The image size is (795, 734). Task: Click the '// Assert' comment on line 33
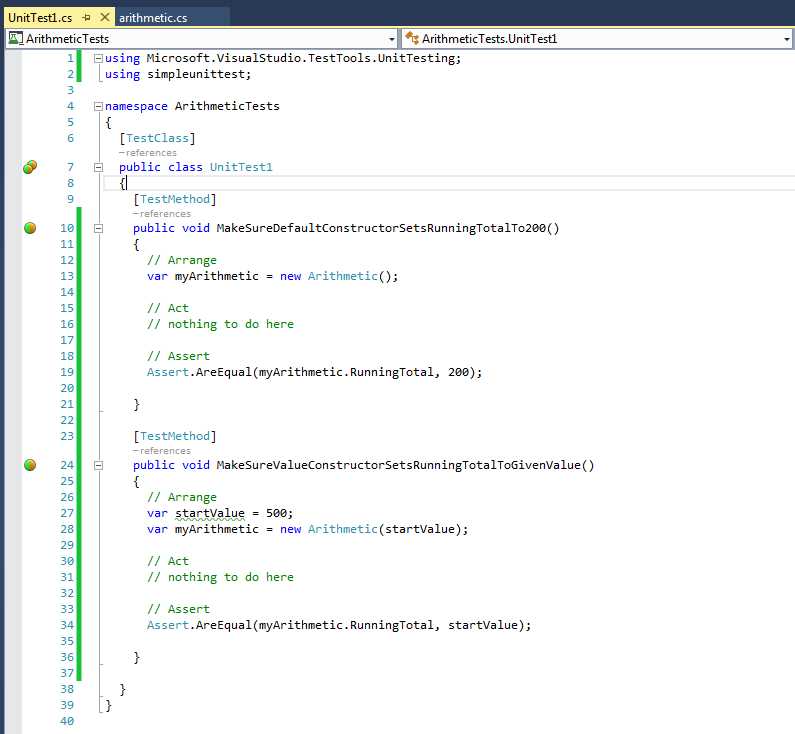(x=178, y=609)
